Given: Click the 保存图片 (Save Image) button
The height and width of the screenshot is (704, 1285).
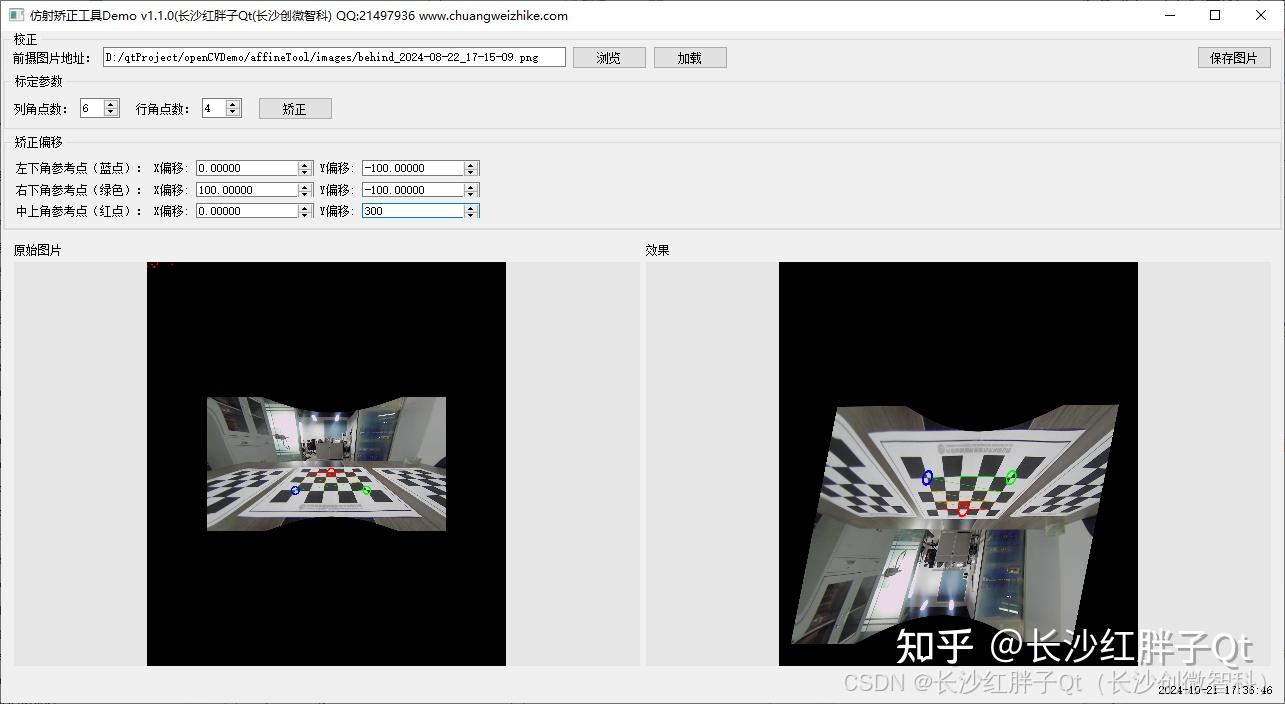Looking at the screenshot, I should click(x=1233, y=57).
